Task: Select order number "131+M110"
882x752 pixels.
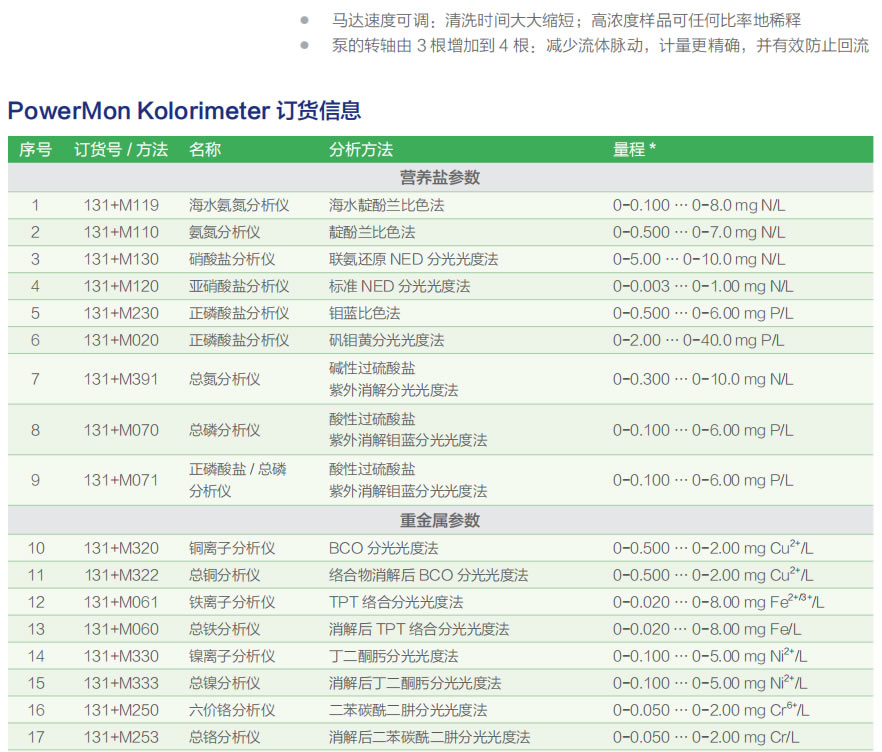Action: point(121,232)
